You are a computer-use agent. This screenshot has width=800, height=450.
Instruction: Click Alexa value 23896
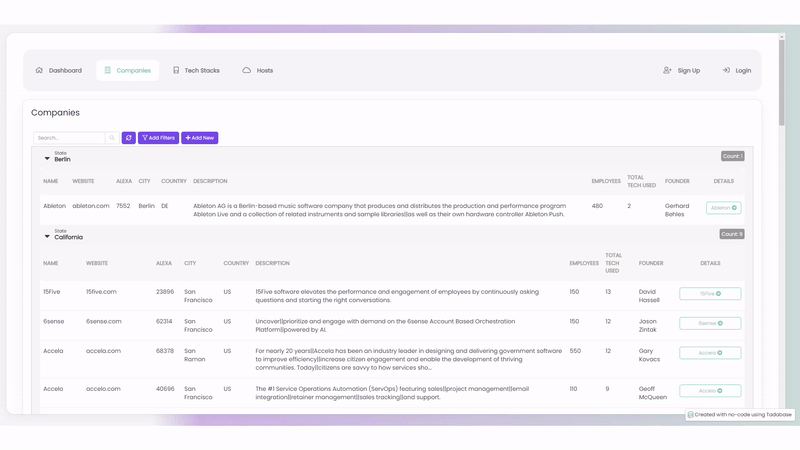point(165,292)
